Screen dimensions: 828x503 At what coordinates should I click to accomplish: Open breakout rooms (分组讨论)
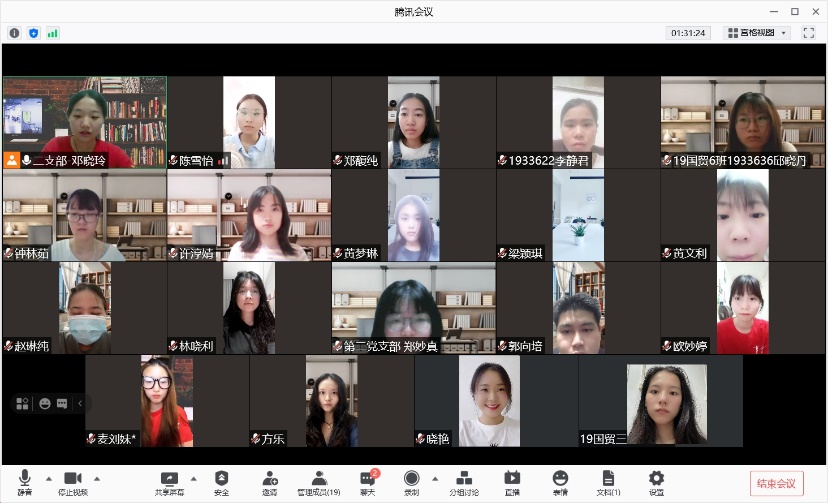[463, 481]
